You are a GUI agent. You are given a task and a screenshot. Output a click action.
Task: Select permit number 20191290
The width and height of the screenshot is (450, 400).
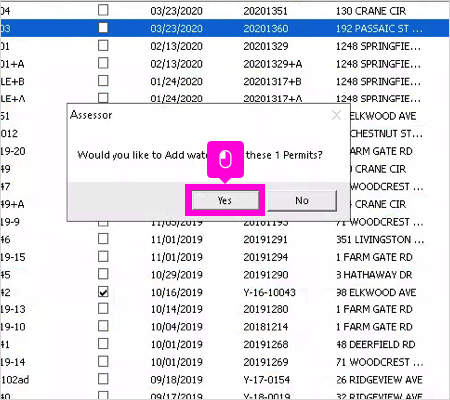tap(266, 275)
